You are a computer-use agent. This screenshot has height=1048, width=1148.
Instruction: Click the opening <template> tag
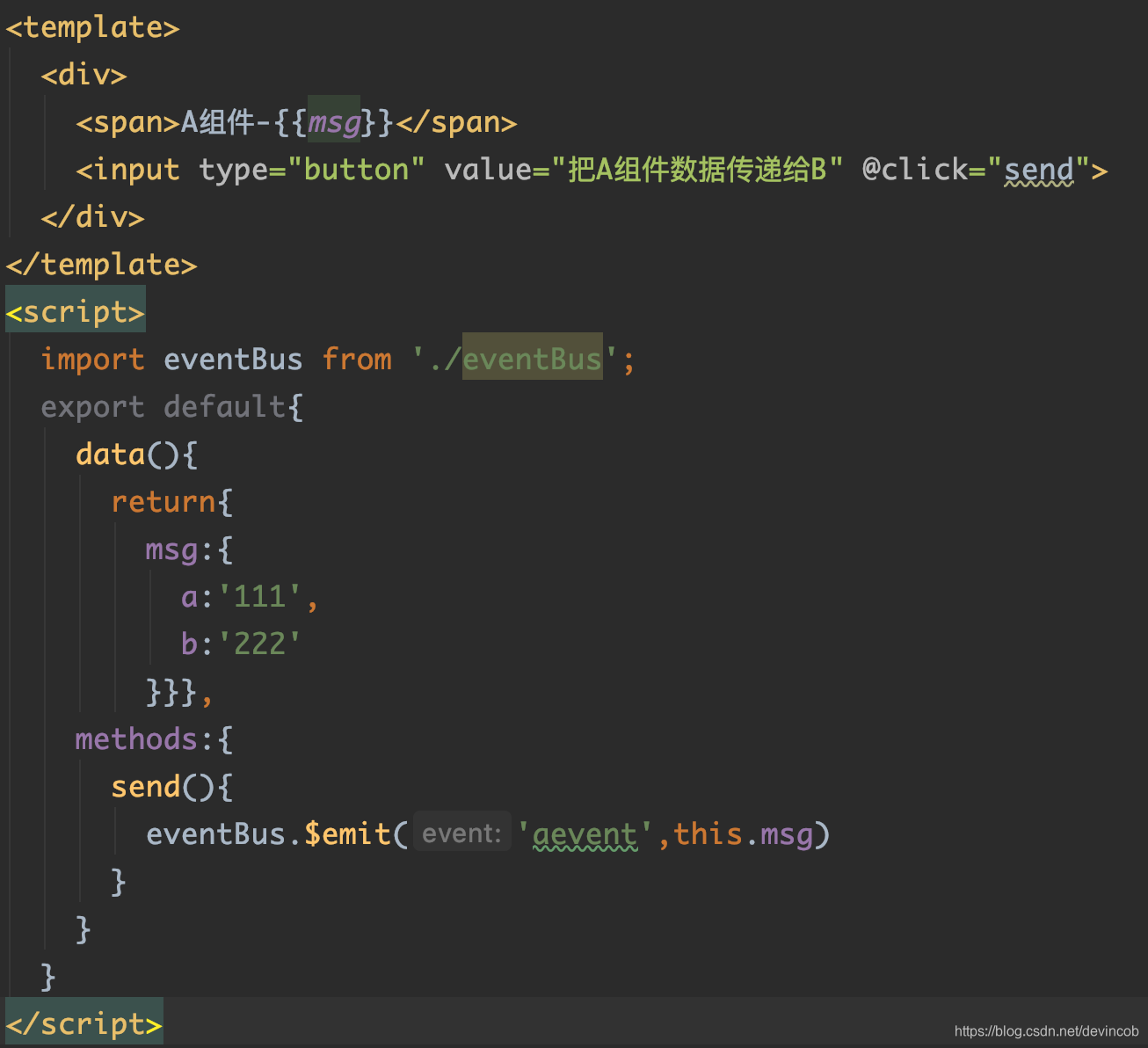[92, 27]
